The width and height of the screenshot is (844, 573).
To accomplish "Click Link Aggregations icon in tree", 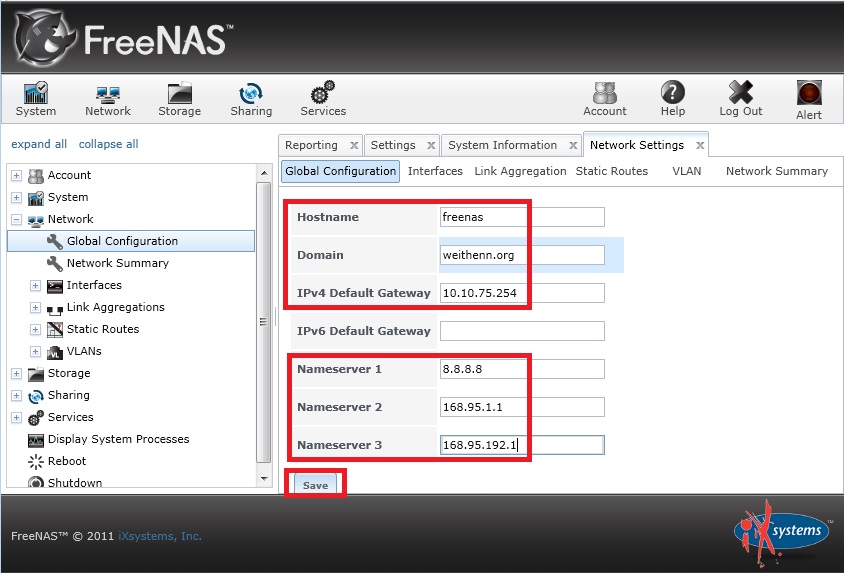I will click(x=54, y=309).
